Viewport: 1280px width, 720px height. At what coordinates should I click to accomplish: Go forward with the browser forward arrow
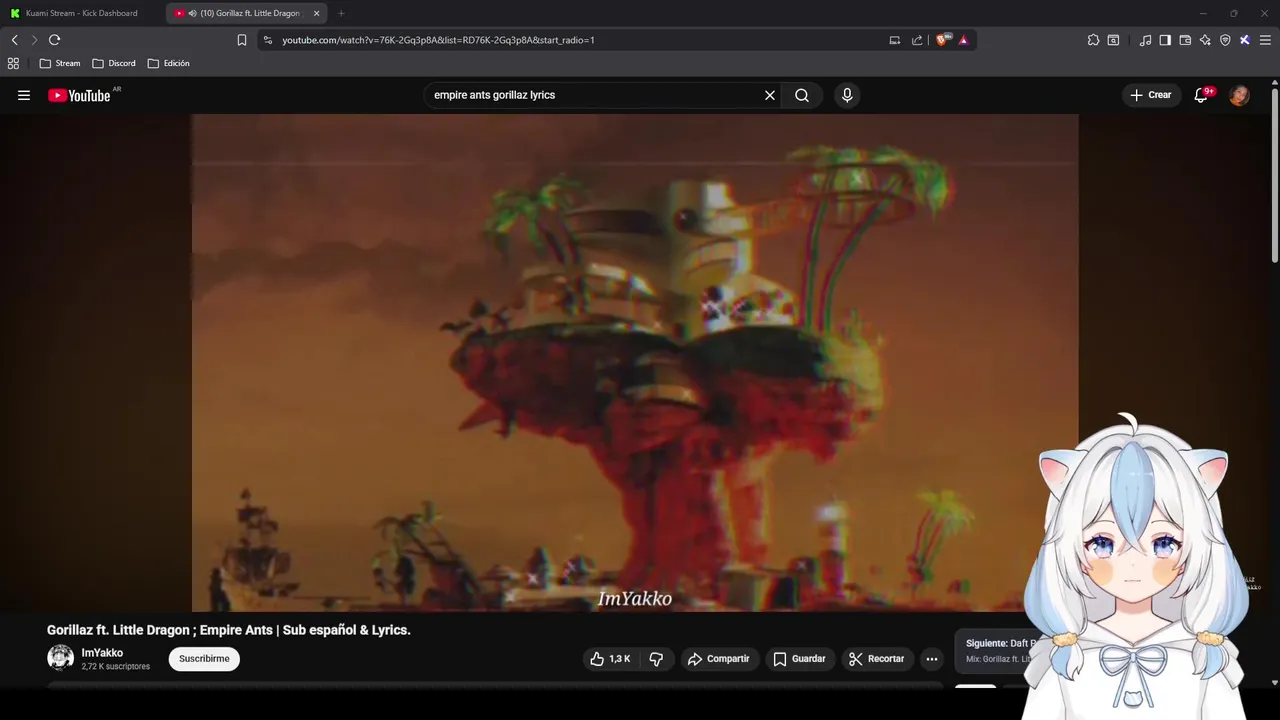(34, 40)
